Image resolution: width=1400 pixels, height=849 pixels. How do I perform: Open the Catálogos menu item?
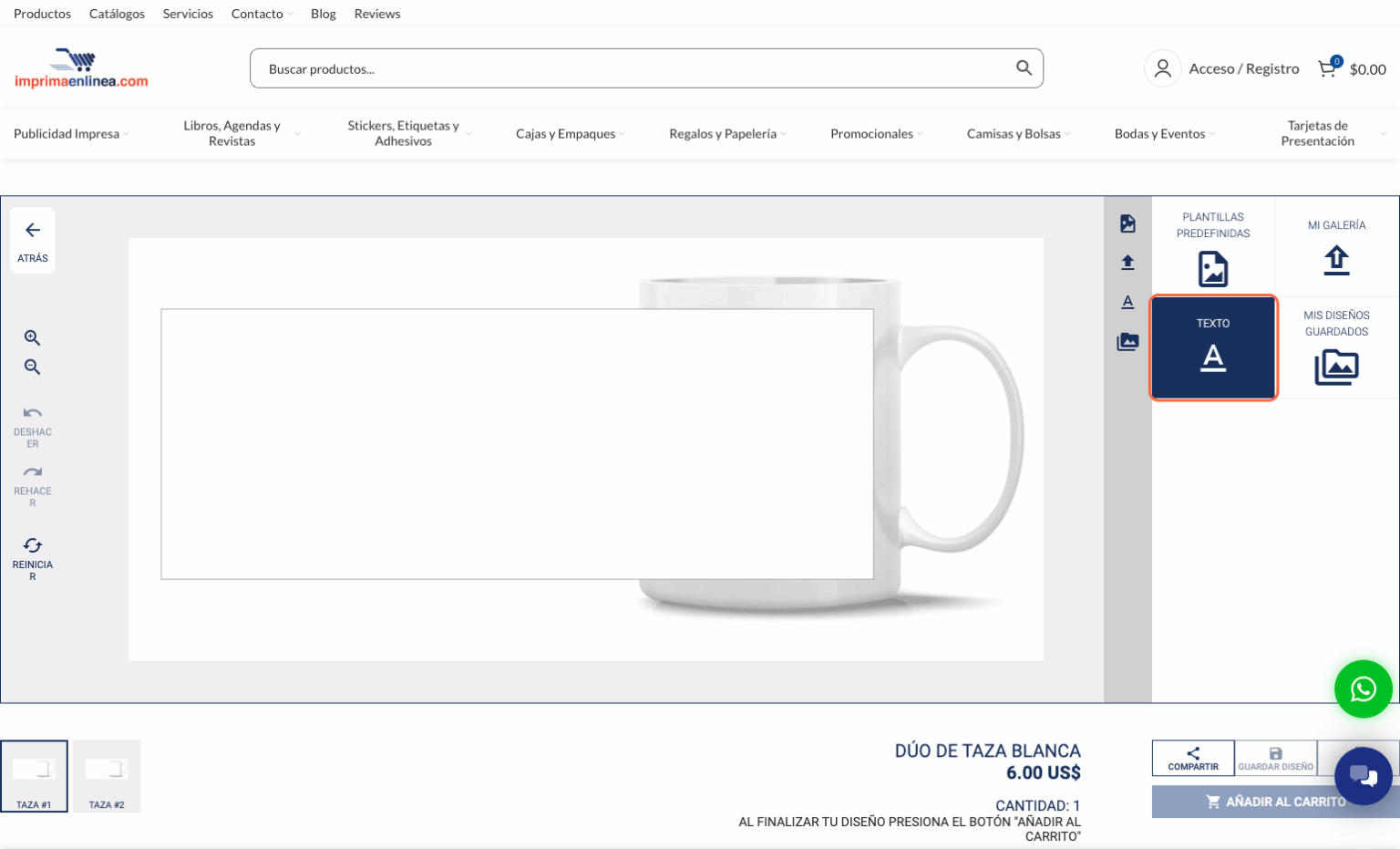point(117,14)
